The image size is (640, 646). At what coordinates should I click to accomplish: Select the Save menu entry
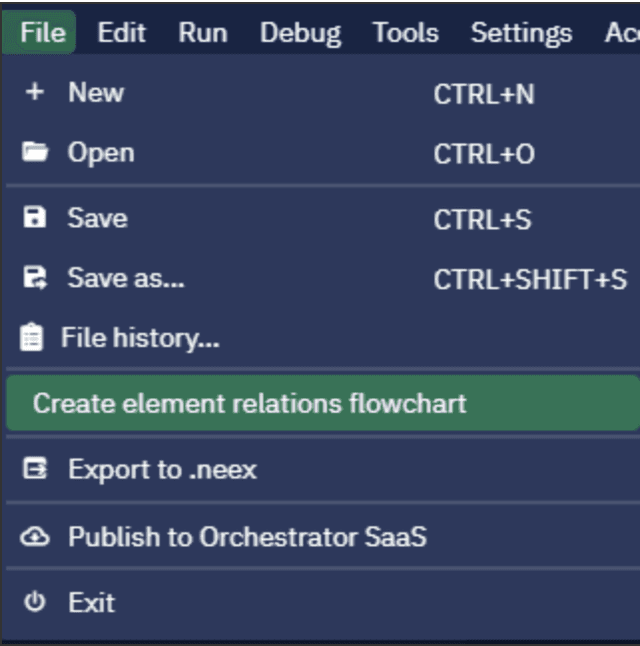(x=323, y=218)
